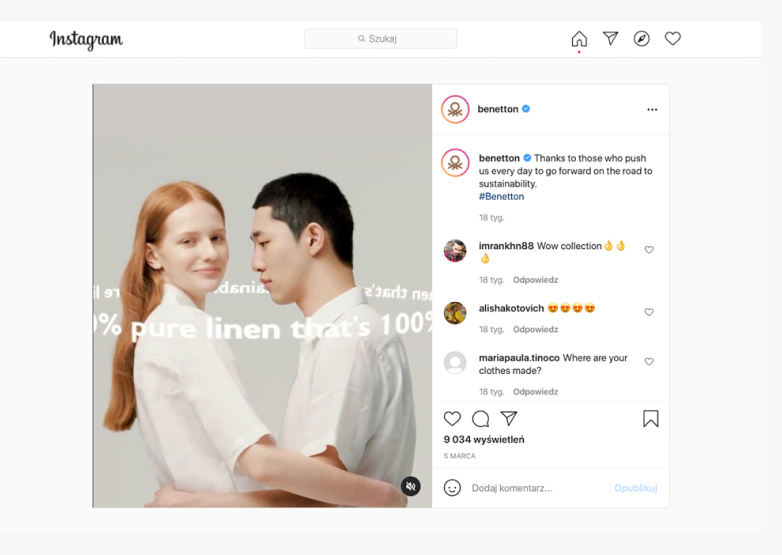Click the 18 tyg. timestamp under mariapaula.tinoco comment
Image resolution: width=782 pixels, height=555 pixels.
[x=491, y=391]
